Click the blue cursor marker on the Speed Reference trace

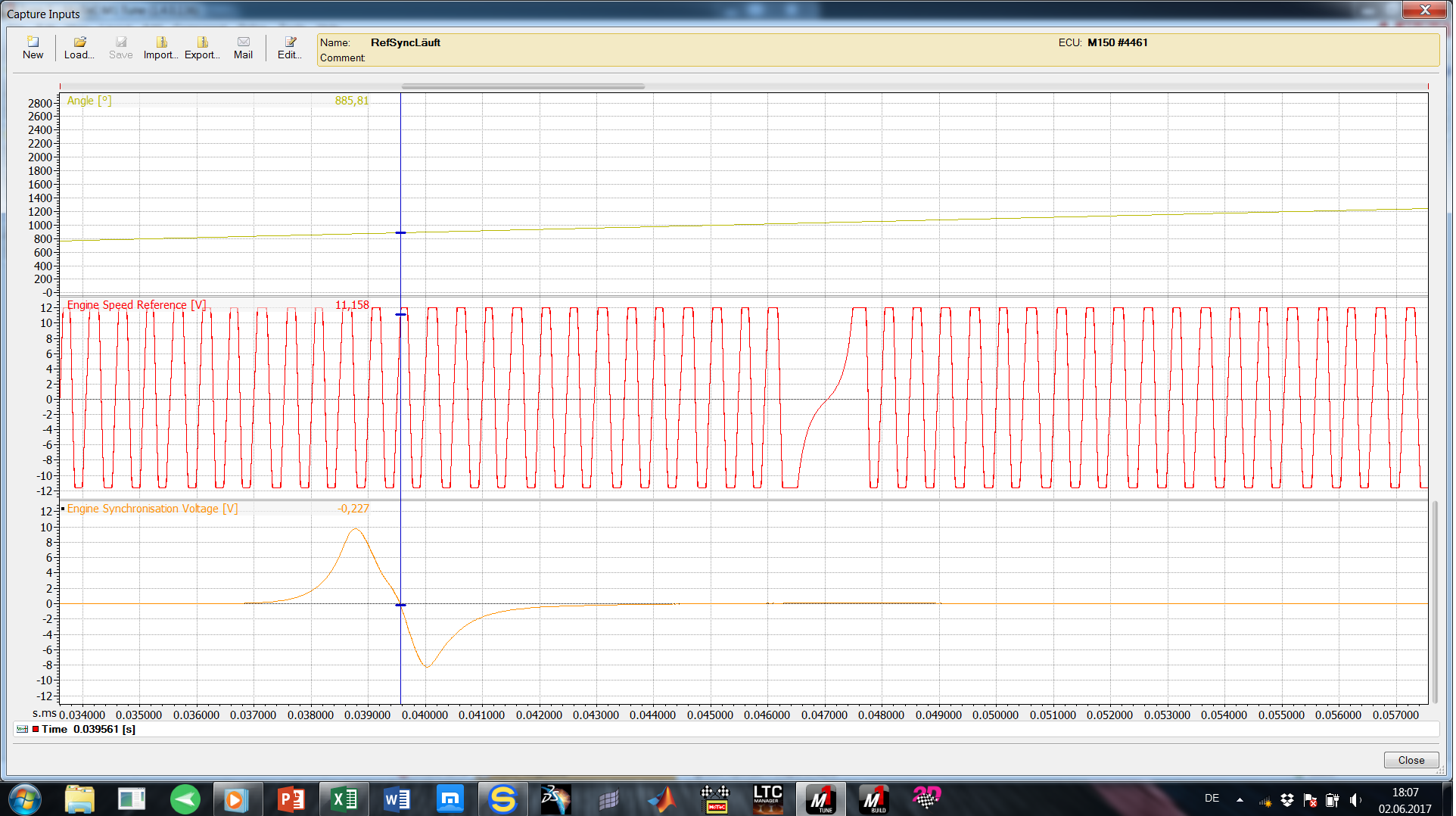(x=401, y=314)
